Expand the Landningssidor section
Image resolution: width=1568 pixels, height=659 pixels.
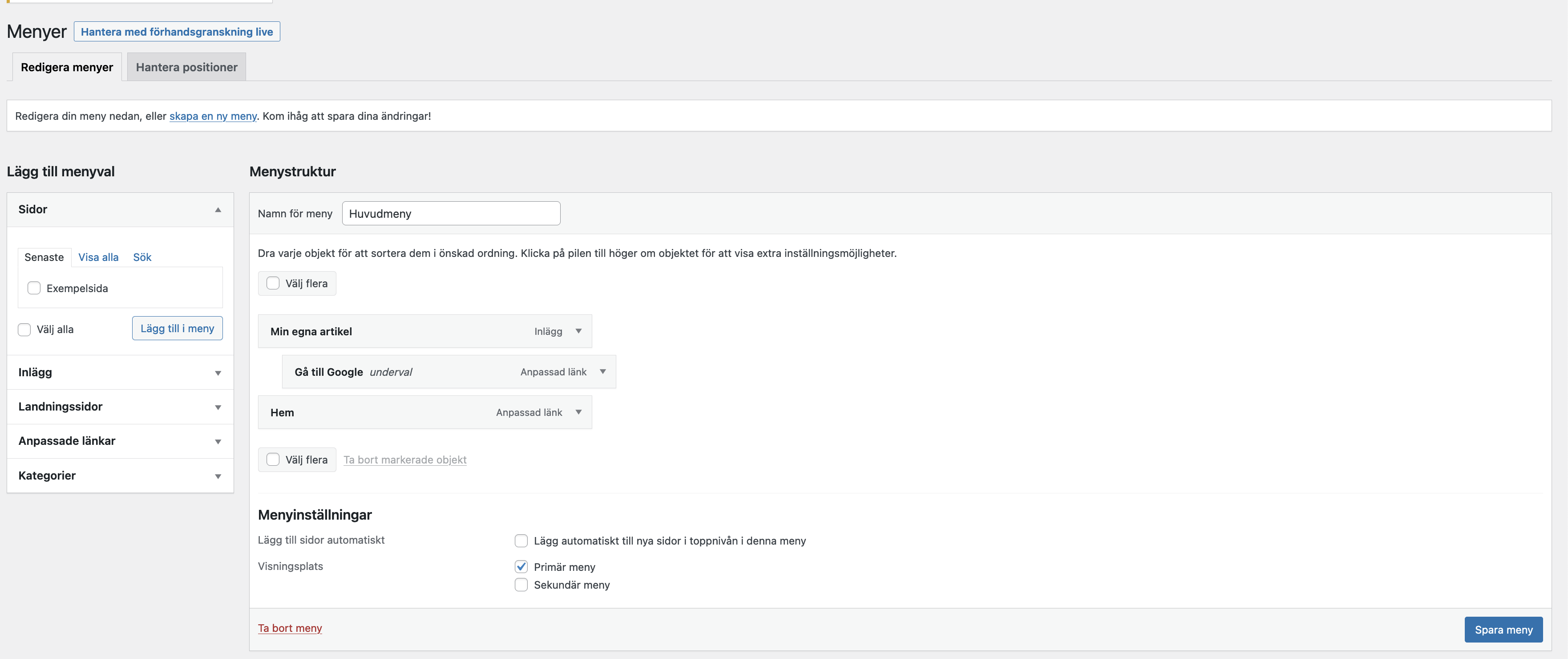coord(218,407)
